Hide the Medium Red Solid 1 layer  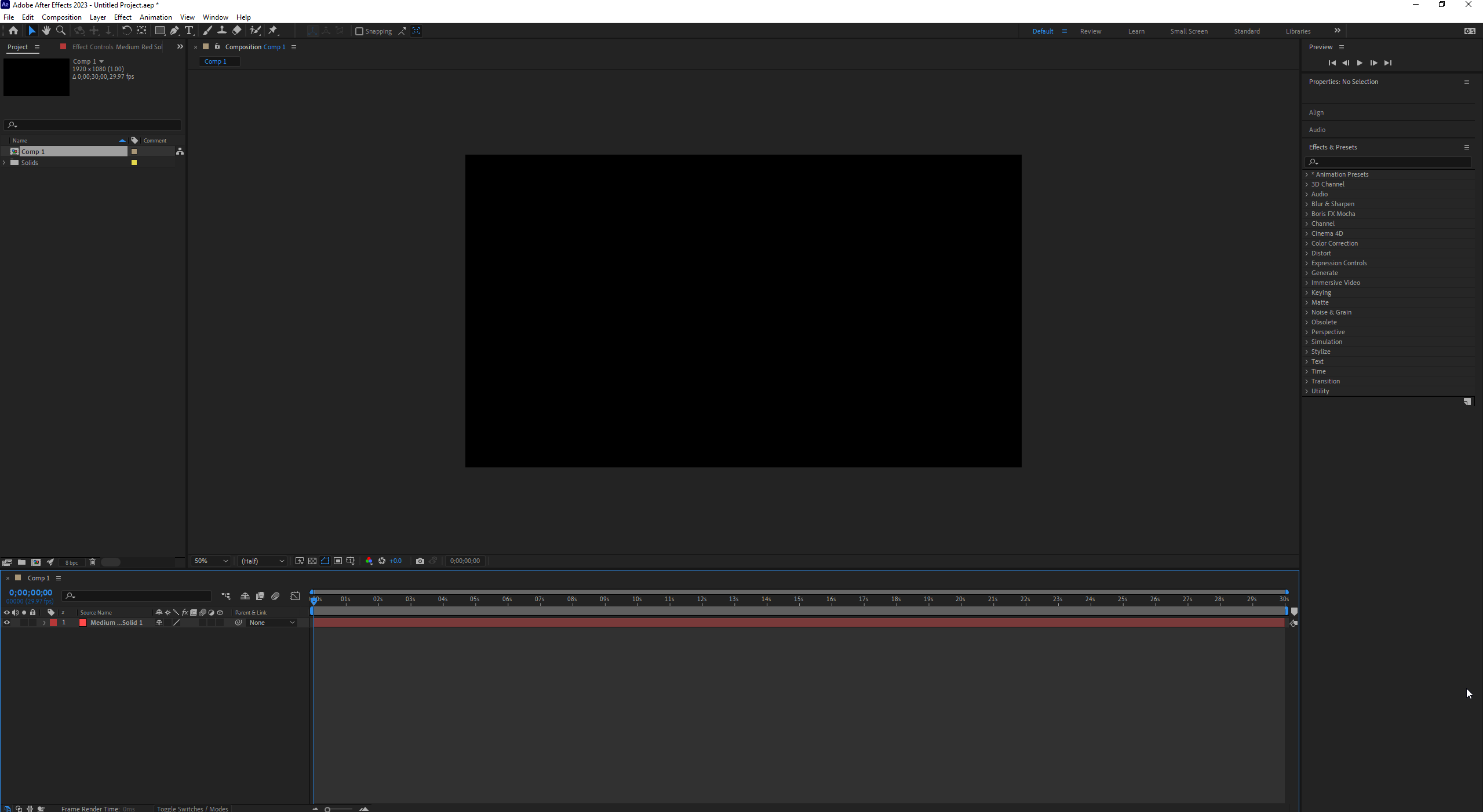click(6, 623)
